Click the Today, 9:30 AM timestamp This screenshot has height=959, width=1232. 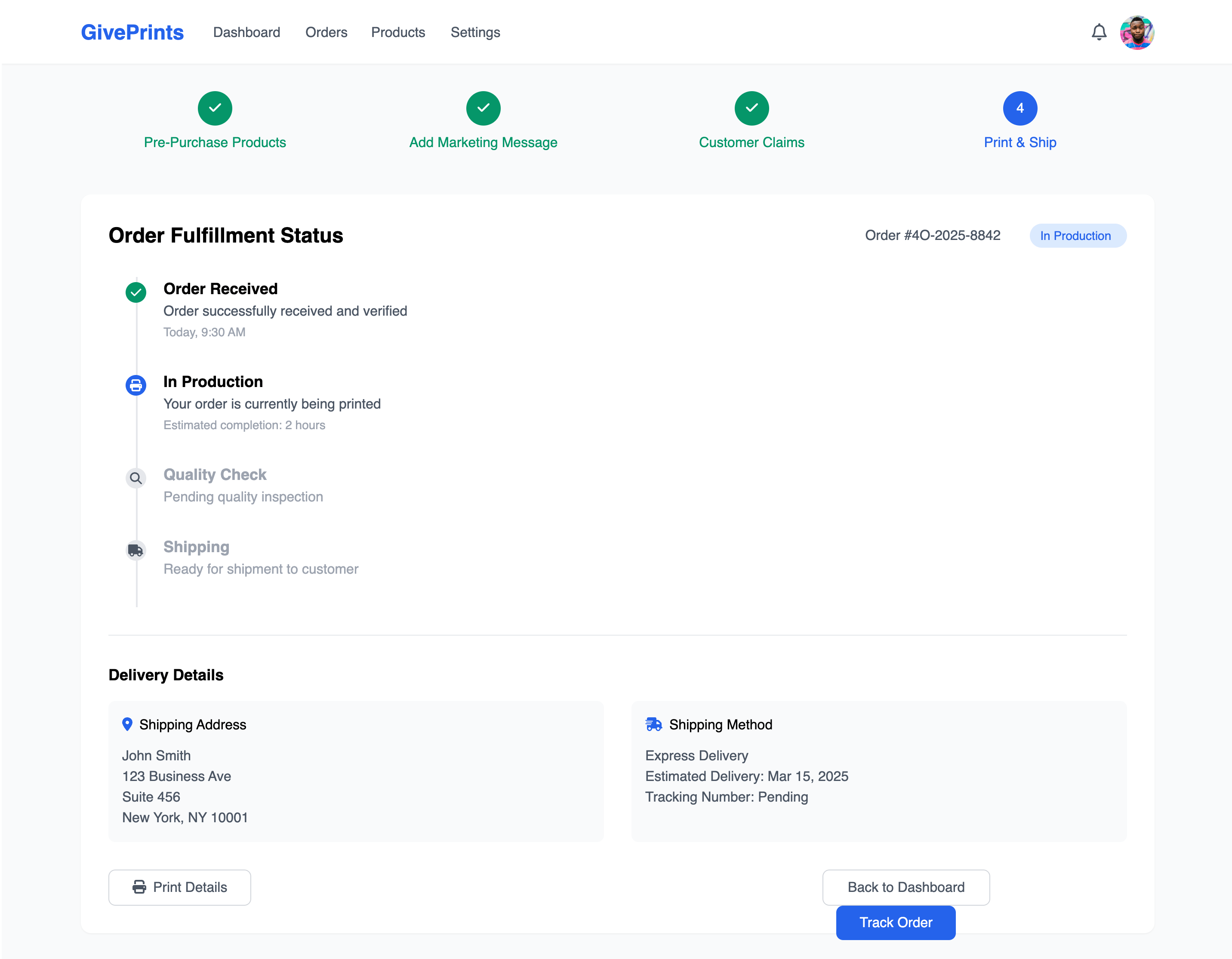pos(204,332)
